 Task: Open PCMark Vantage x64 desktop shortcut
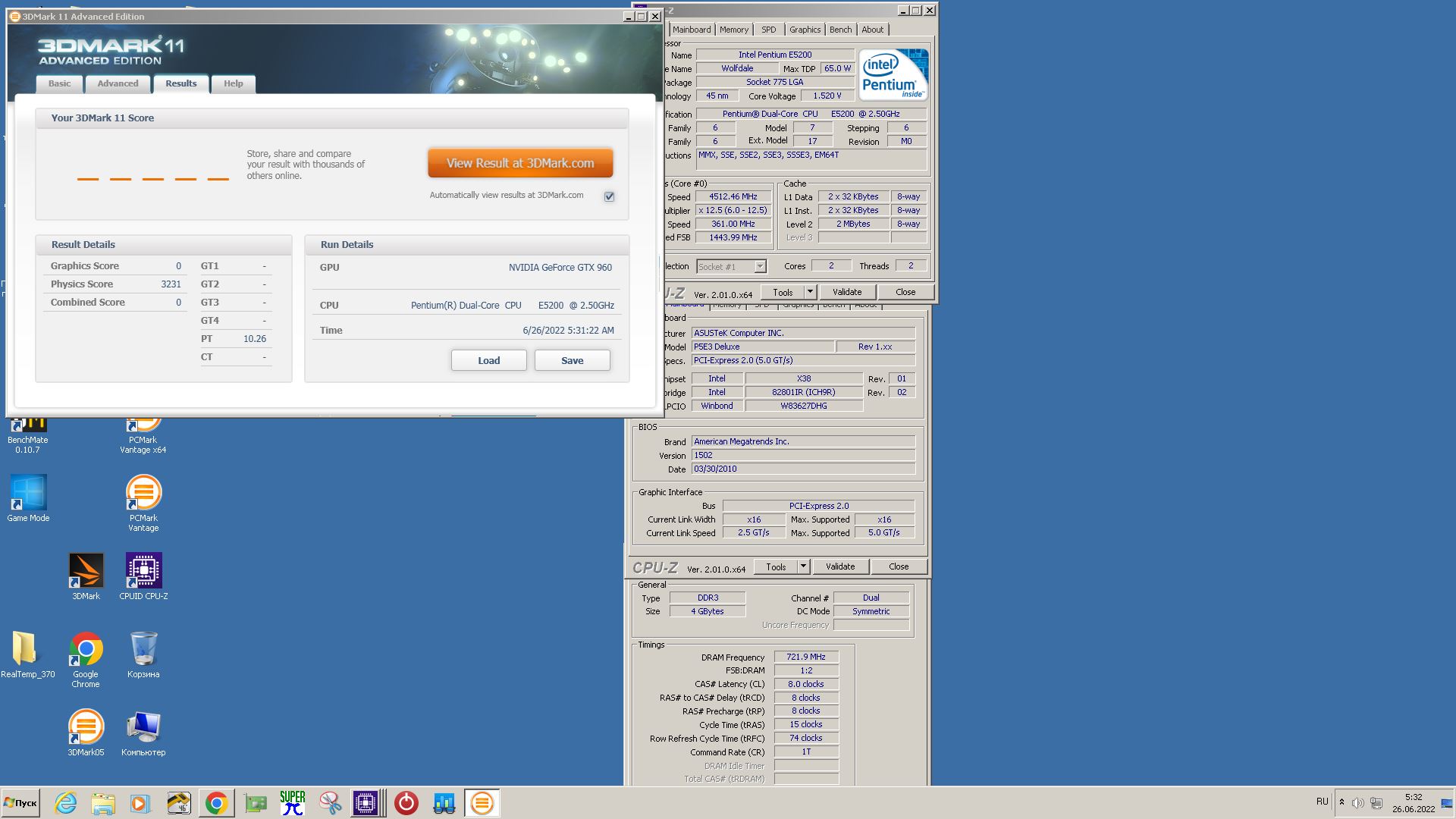pos(143,435)
